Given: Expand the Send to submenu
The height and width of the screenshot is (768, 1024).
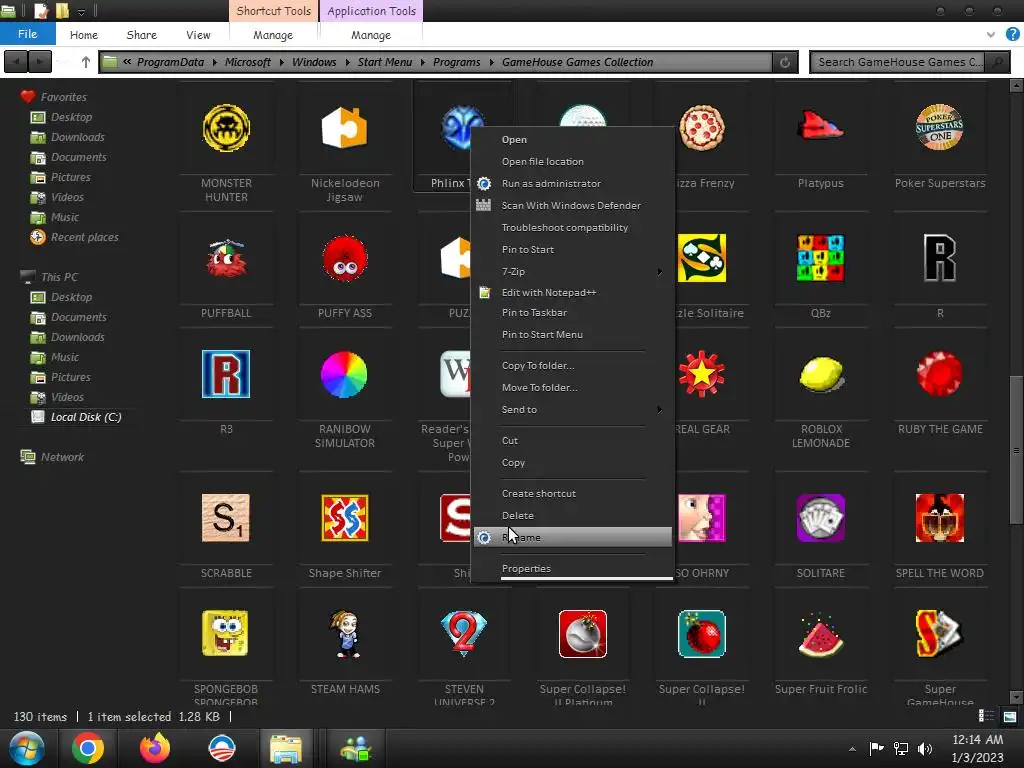Looking at the screenshot, I should pos(573,410).
